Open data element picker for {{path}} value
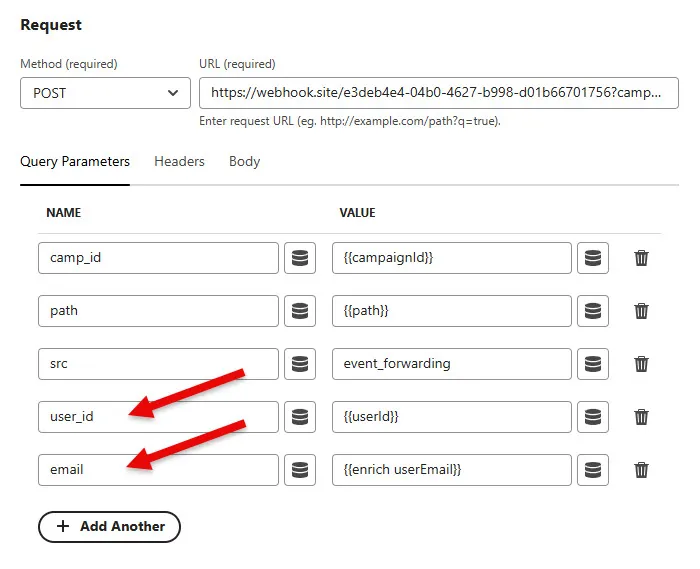 click(x=593, y=311)
